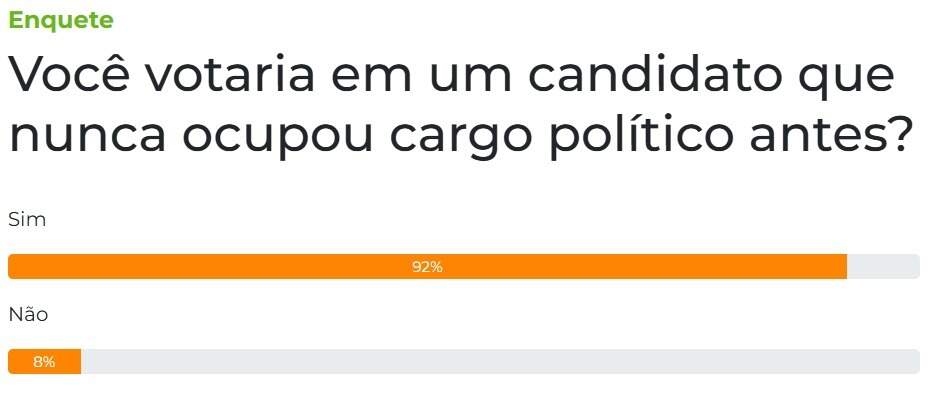This screenshot has height=408, width=936.
Task: Click the 92% value on Sim bar
Action: pyautogui.click(x=427, y=267)
